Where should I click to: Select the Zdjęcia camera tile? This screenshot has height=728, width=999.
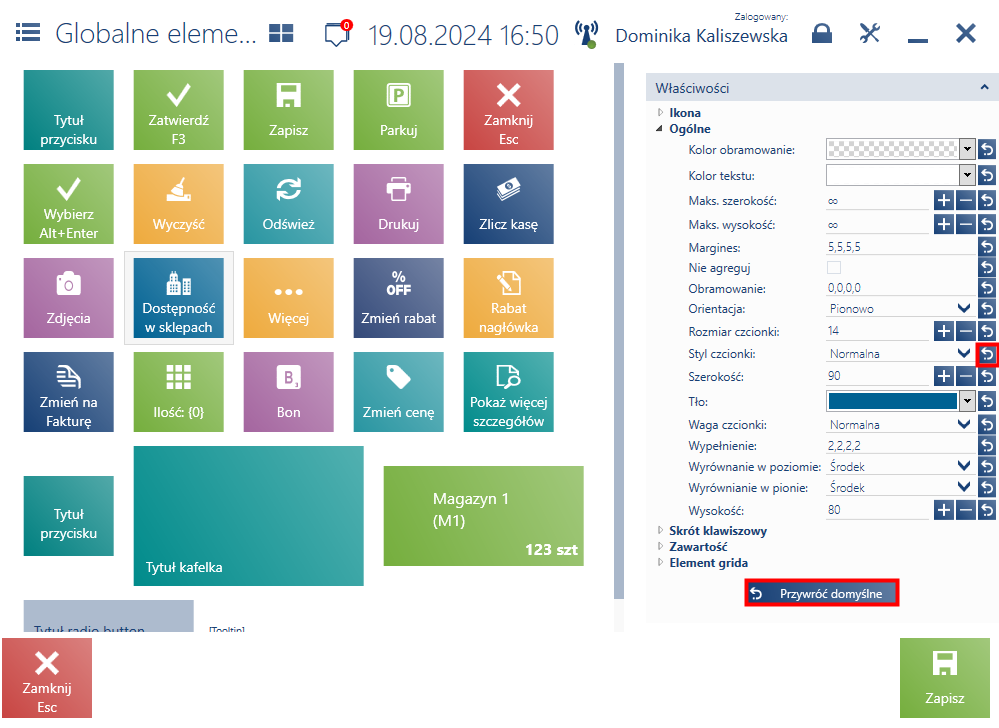69,298
